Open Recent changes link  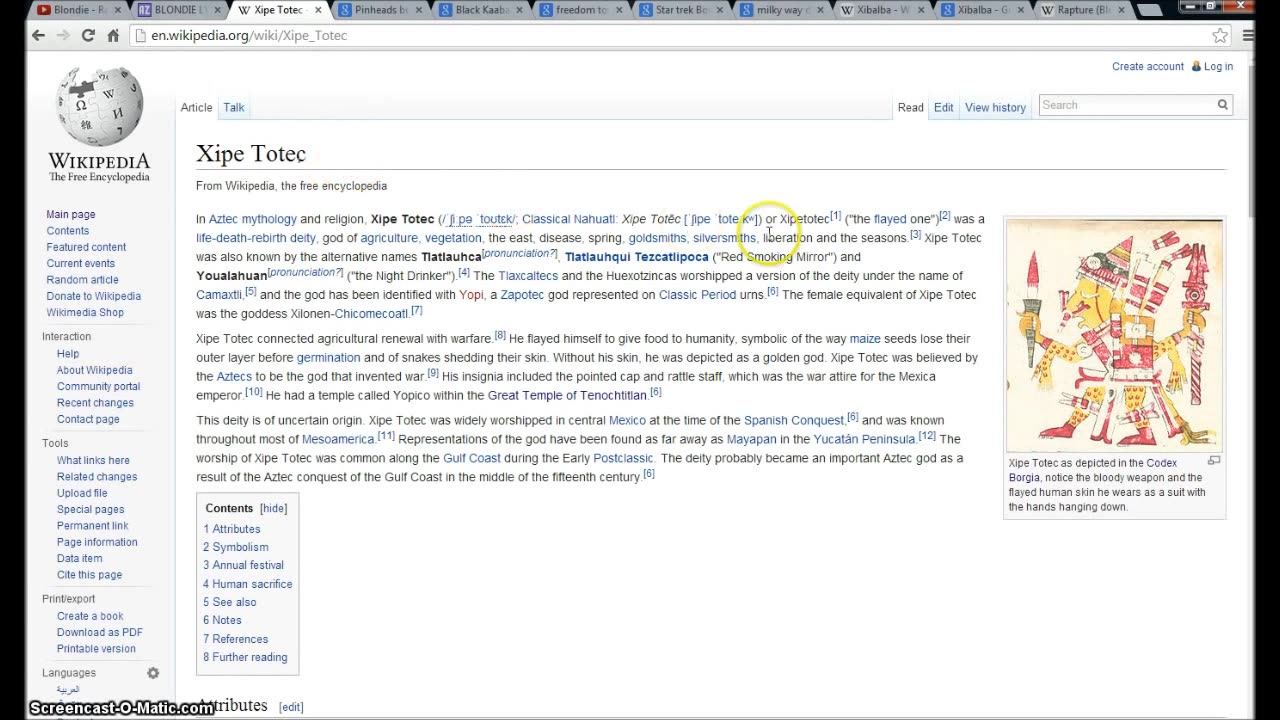pos(95,402)
